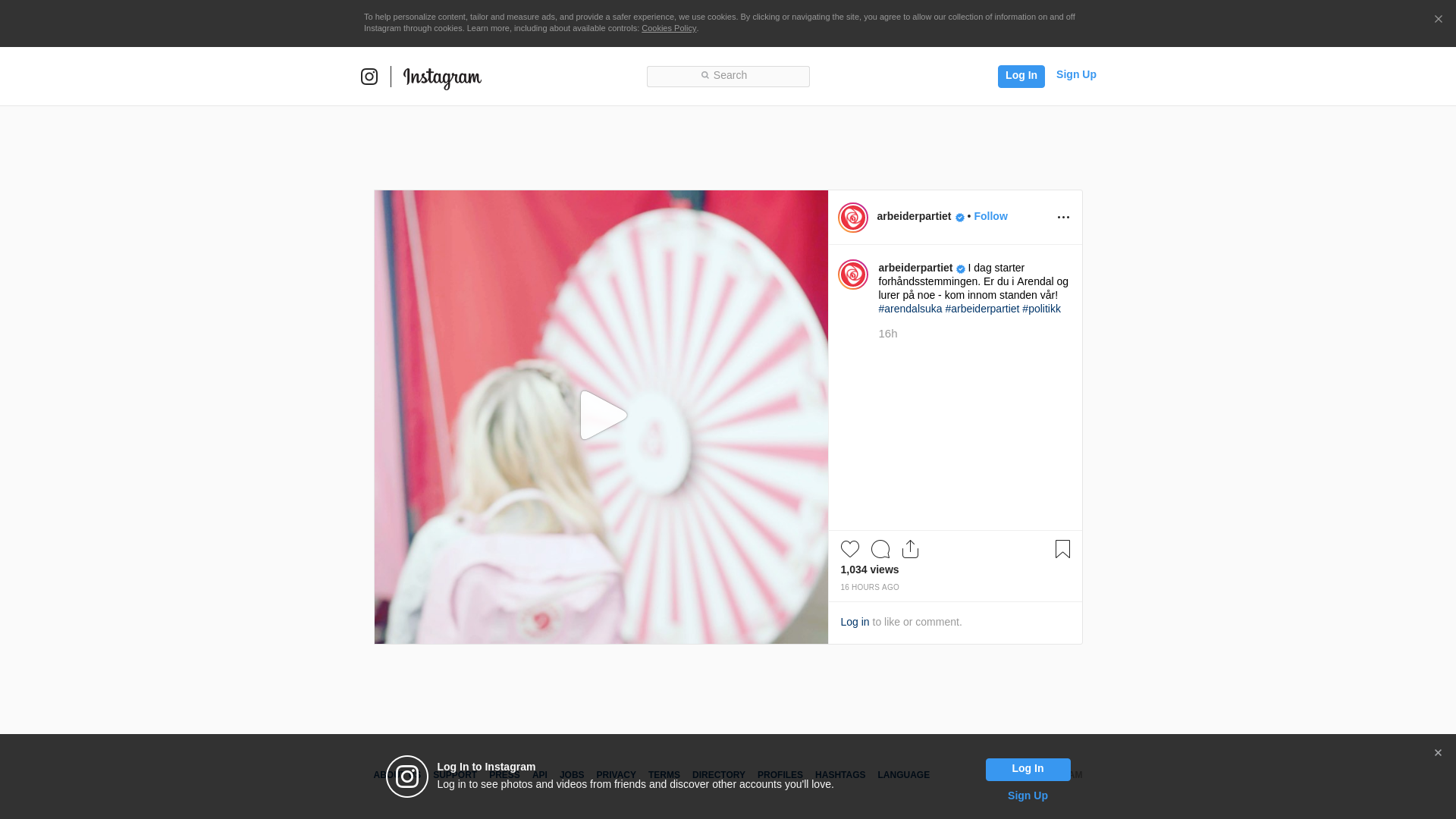
Task: Follow the arbeiderpartiet account
Action: coord(990,216)
